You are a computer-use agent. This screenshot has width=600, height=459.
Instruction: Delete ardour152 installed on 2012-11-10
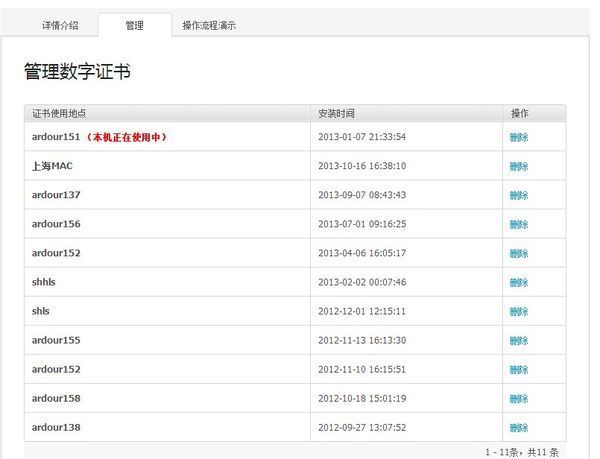[518, 369]
